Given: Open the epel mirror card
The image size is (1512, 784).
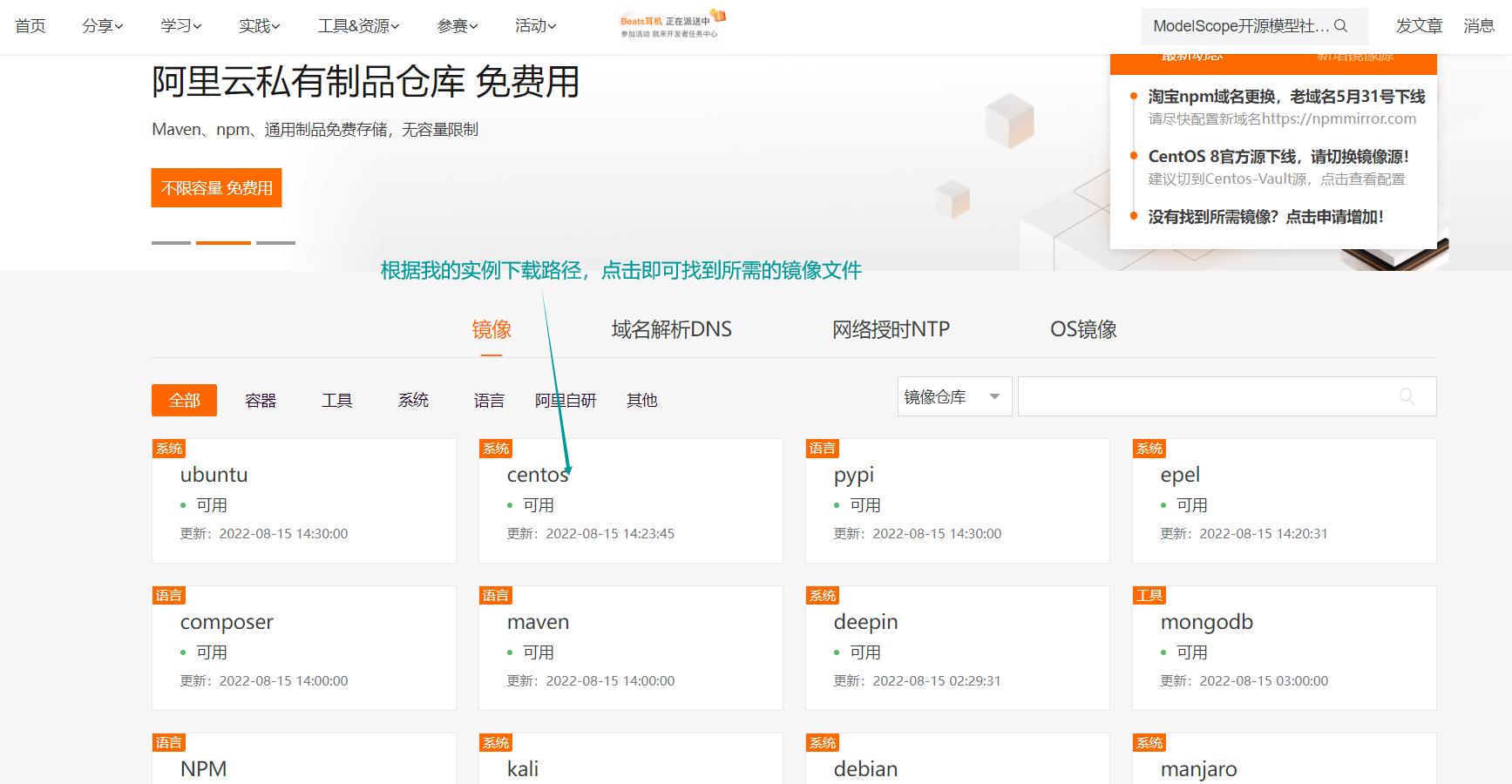Looking at the screenshot, I should [x=1285, y=501].
